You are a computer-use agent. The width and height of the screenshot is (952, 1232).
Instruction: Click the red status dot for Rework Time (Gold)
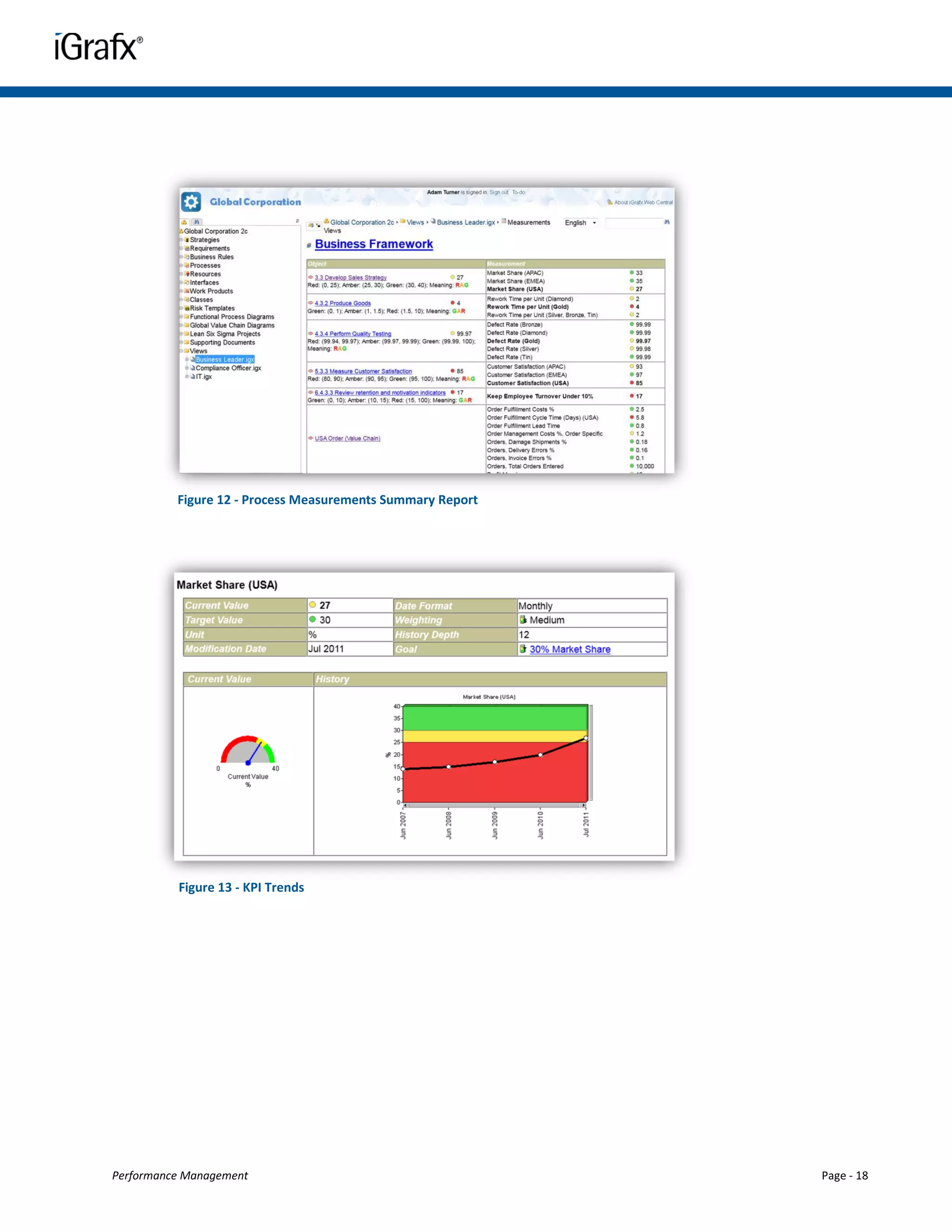tap(632, 307)
